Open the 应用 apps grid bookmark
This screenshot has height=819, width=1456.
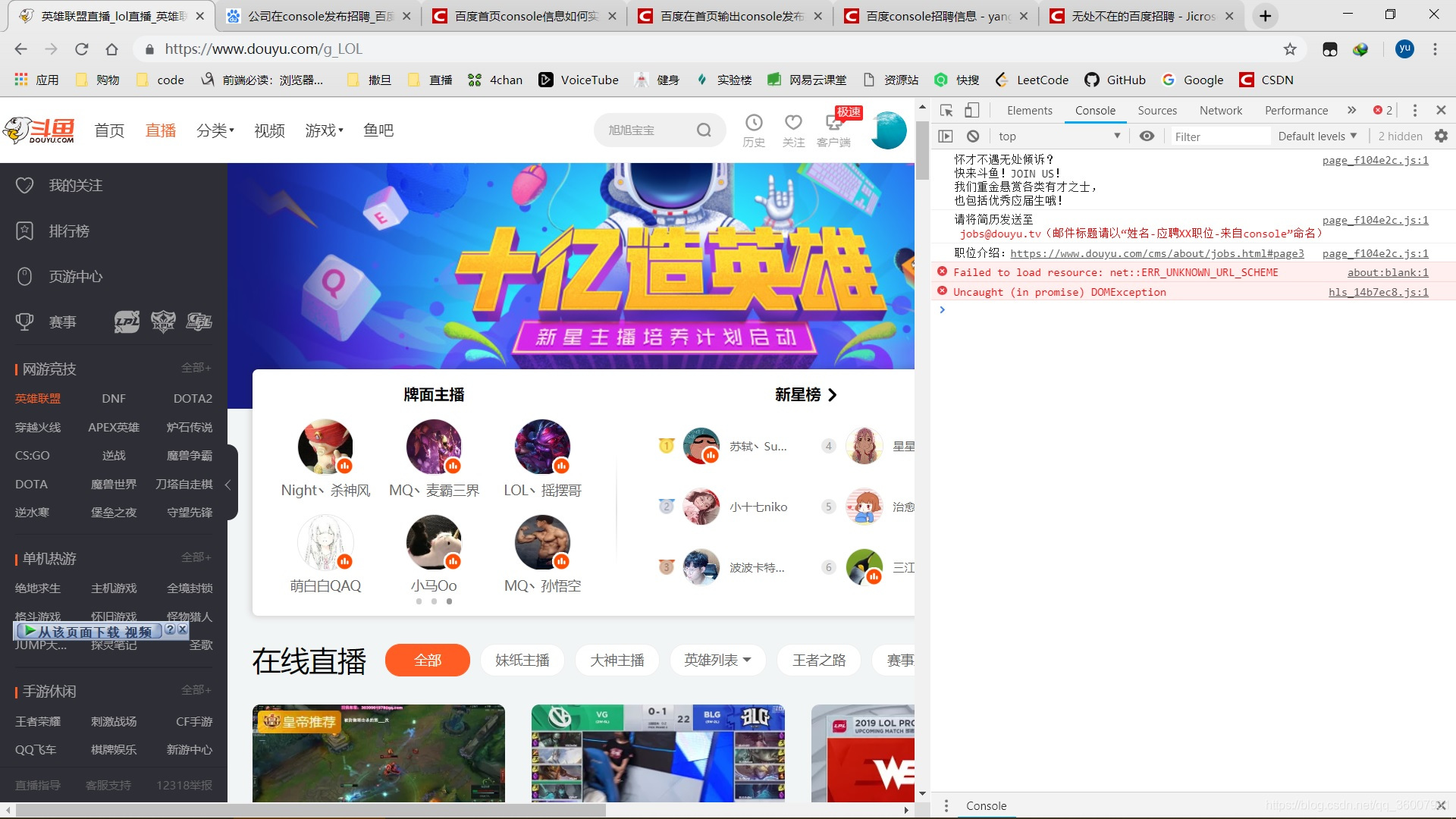(x=36, y=80)
